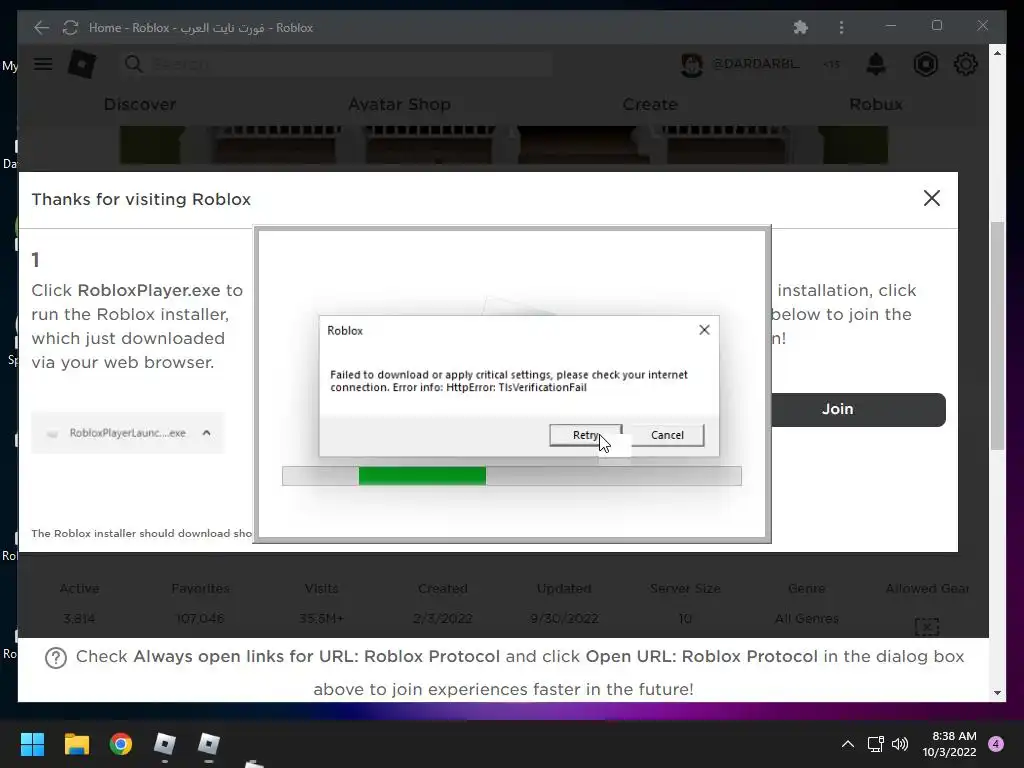
Task: Click the installer progress bar
Action: pyautogui.click(x=511, y=476)
